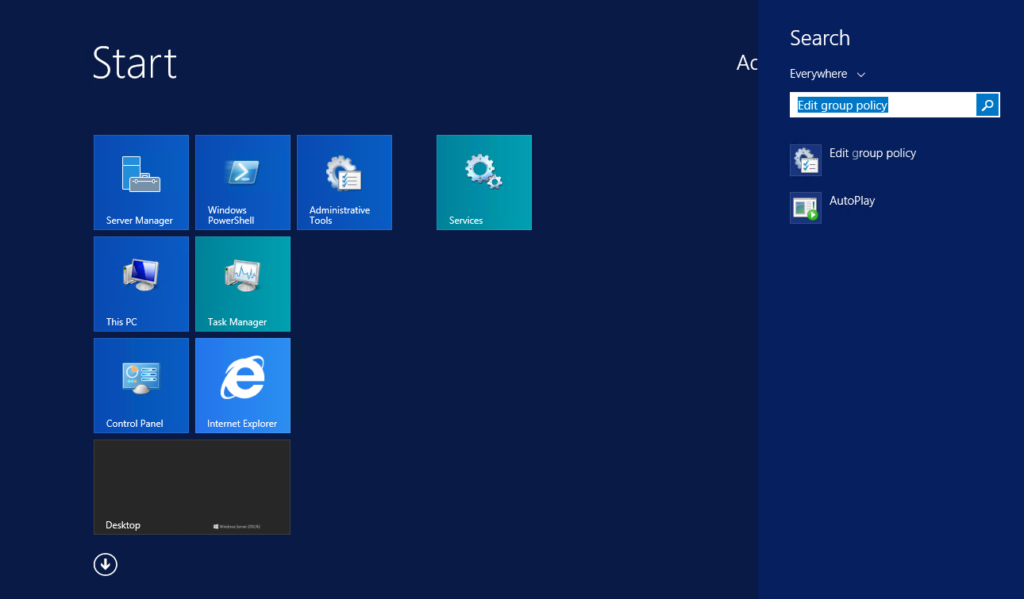This screenshot has height=599, width=1024.
Task: Click the Edit group policy result icon
Action: (x=806, y=160)
